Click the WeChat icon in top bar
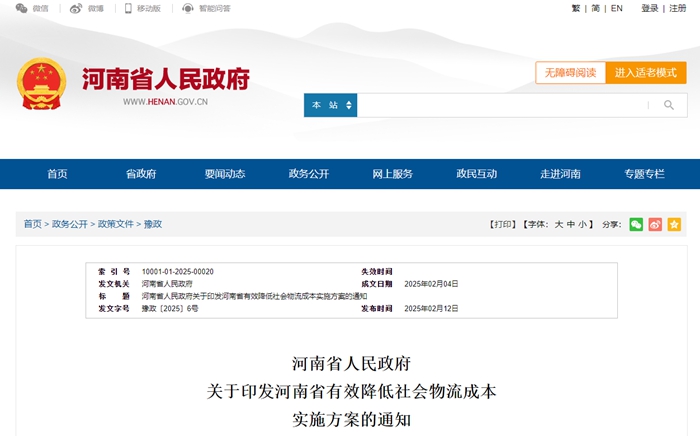 pyautogui.click(x=21, y=8)
